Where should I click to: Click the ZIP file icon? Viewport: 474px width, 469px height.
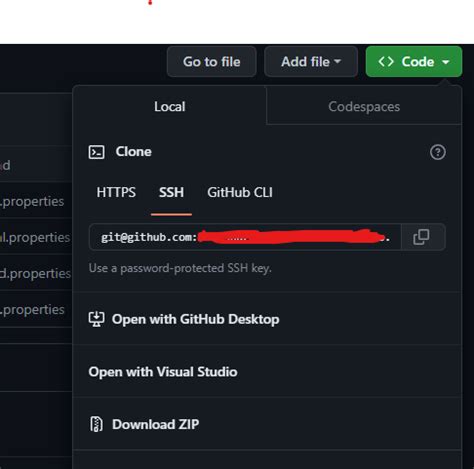96,424
